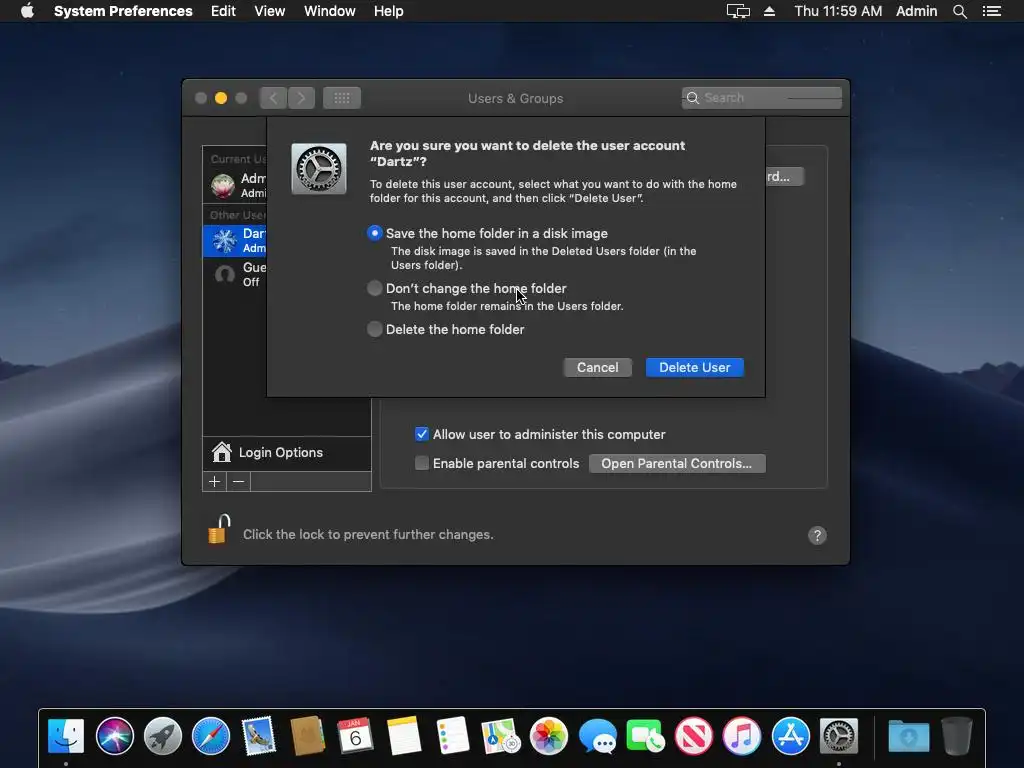Open App Store from the Dock
Screen dimensions: 1024x768
pyautogui.click(x=790, y=736)
